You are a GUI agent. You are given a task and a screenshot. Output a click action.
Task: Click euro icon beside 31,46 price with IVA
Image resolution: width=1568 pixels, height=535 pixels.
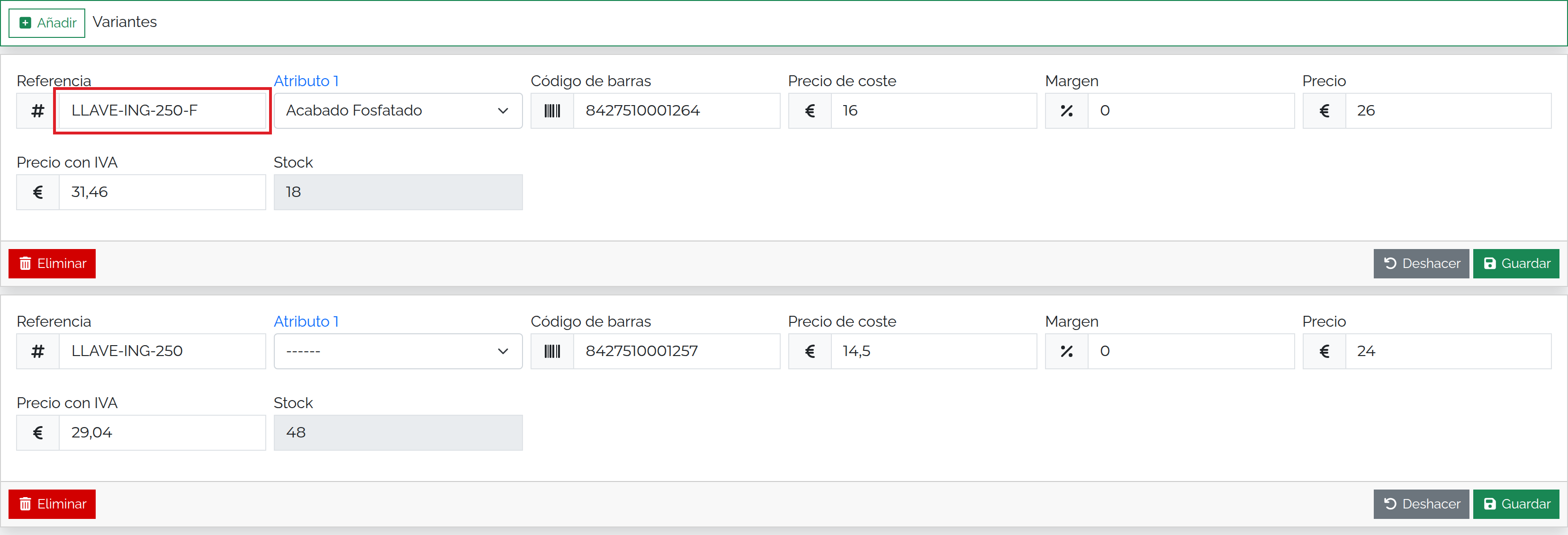tap(38, 192)
